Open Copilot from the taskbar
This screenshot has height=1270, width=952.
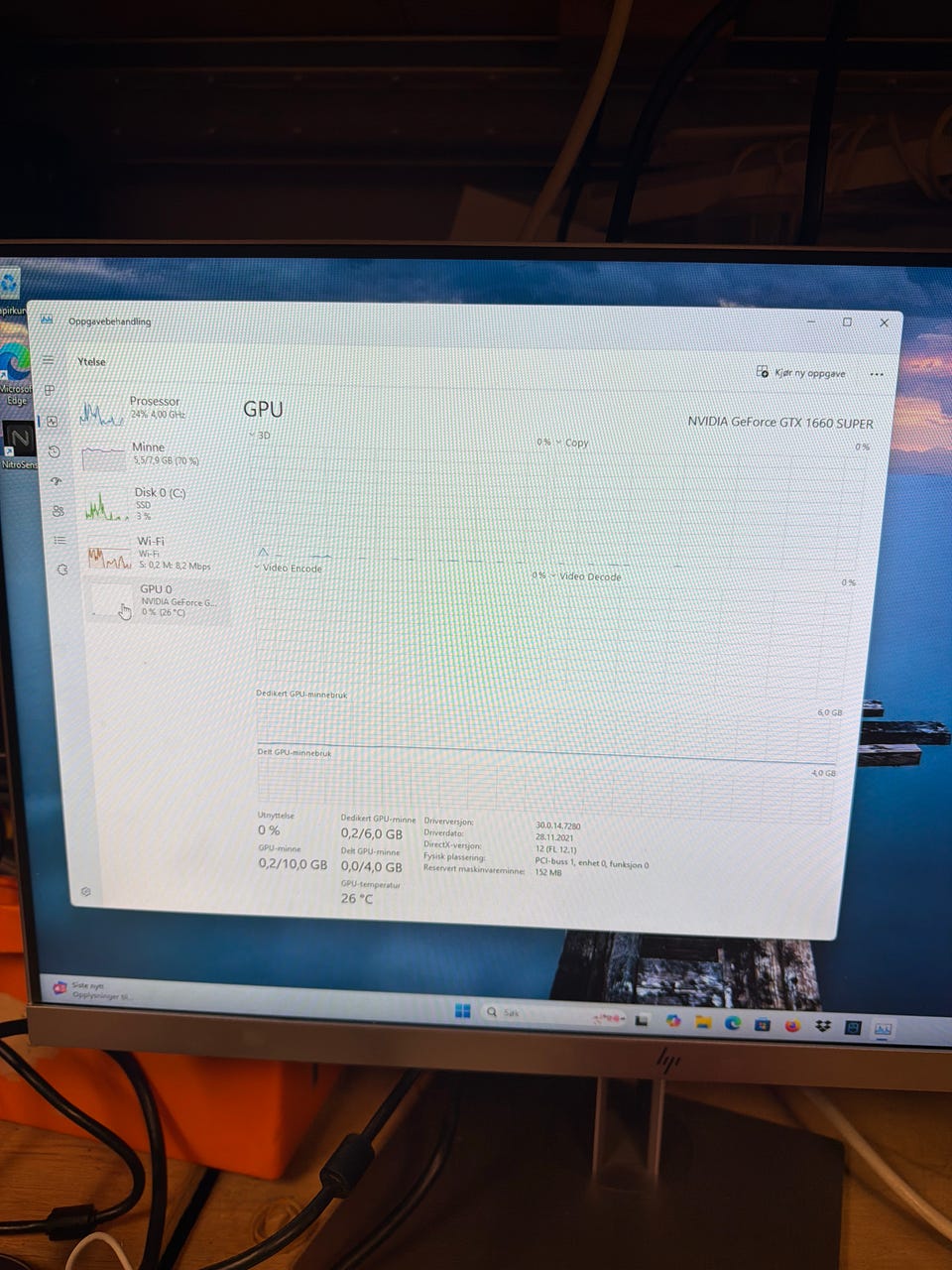point(673,1020)
